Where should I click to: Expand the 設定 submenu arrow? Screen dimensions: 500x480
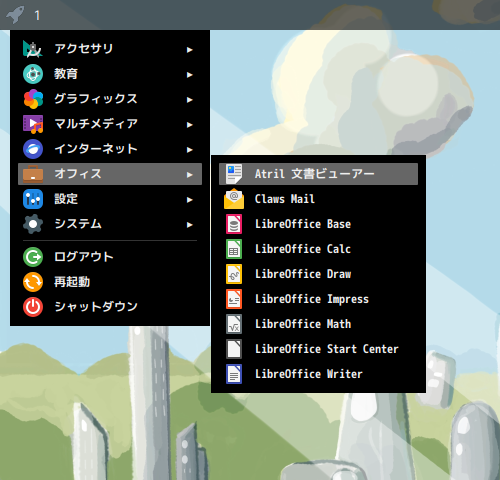(x=189, y=200)
